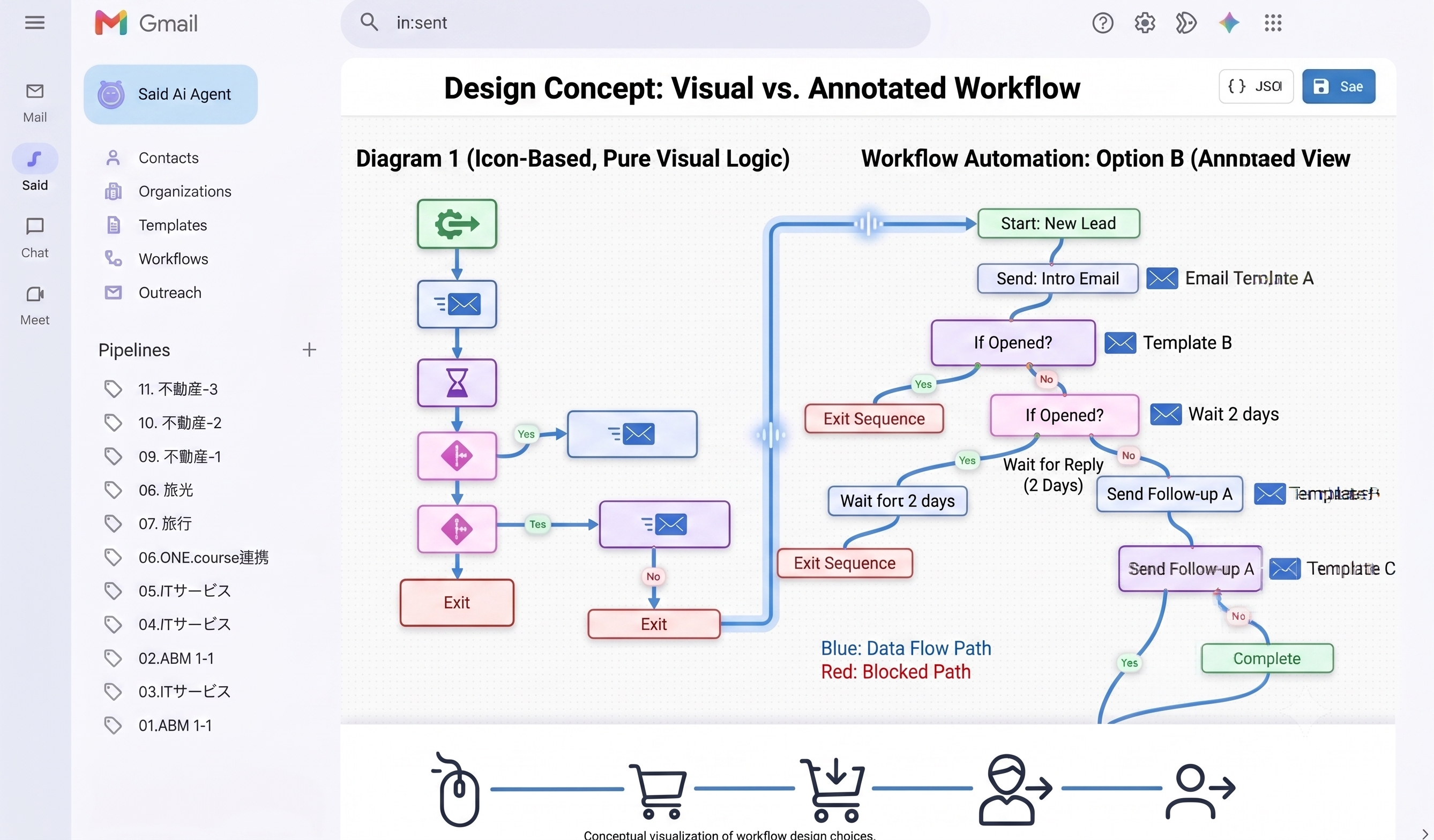Select the Wait for 2 days node
The height and width of the screenshot is (840, 1434).
898,500
